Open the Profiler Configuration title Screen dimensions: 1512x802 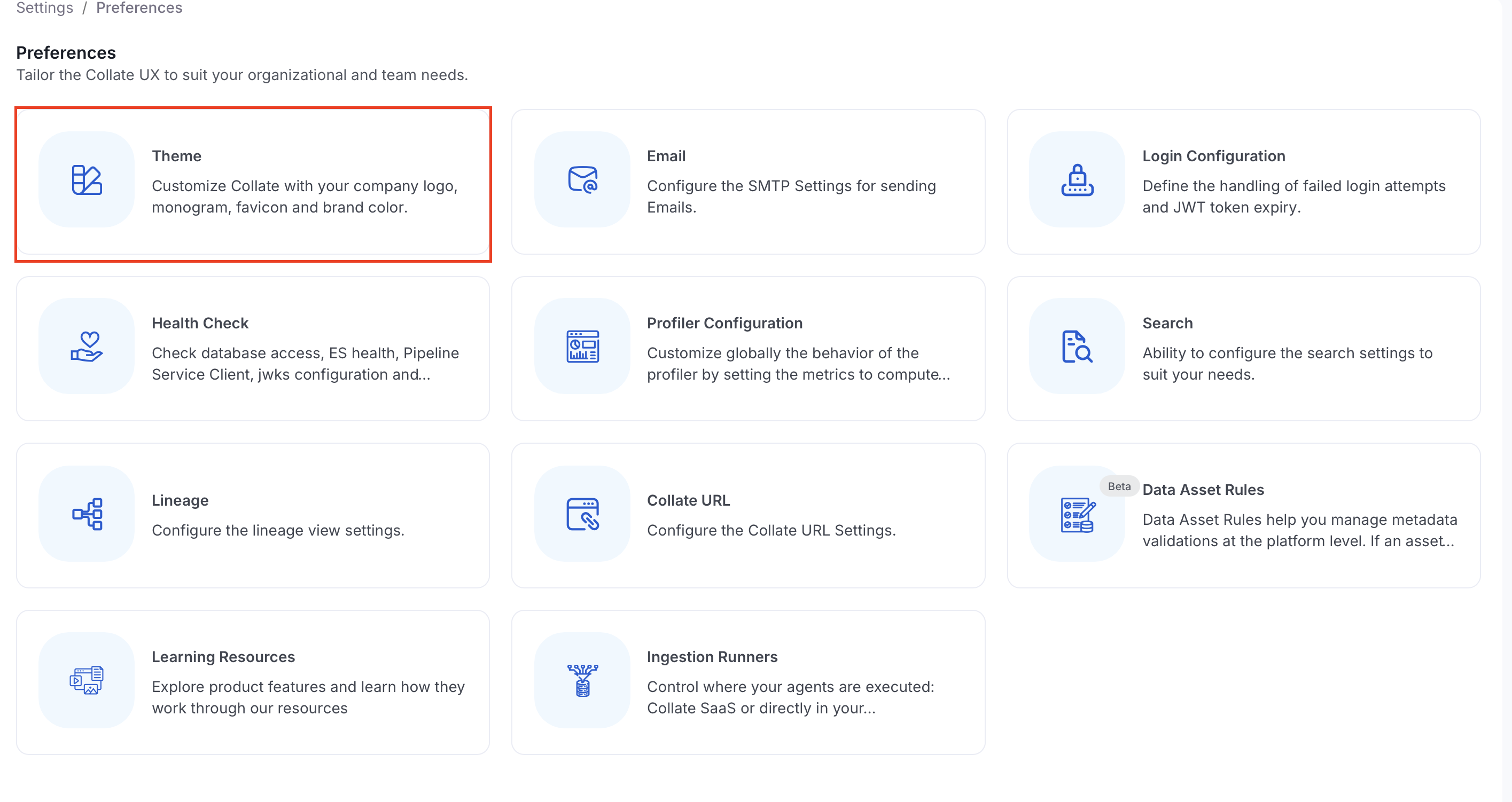[x=725, y=323]
